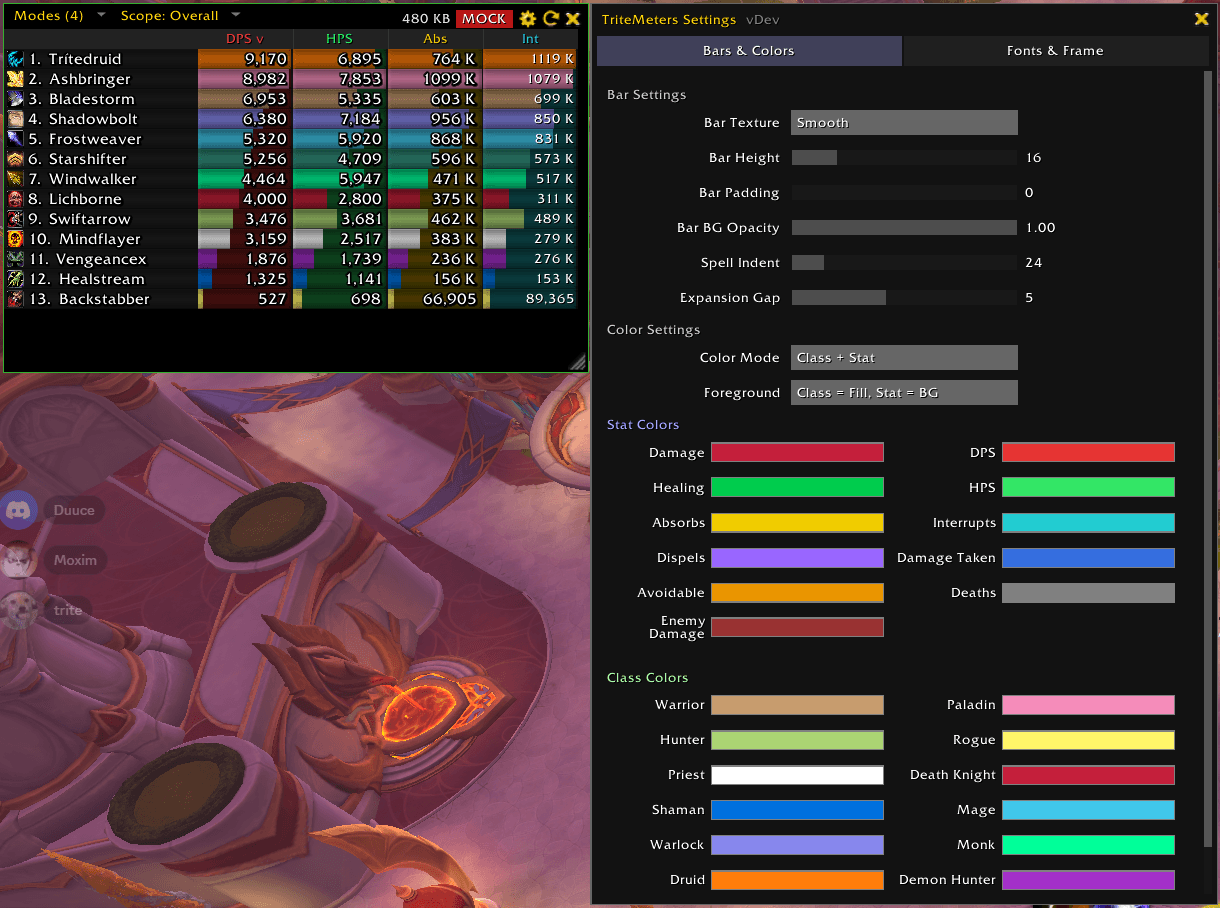Adjust the Bar Padding slider
The height and width of the screenshot is (908, 1220).
coord(904,193)
